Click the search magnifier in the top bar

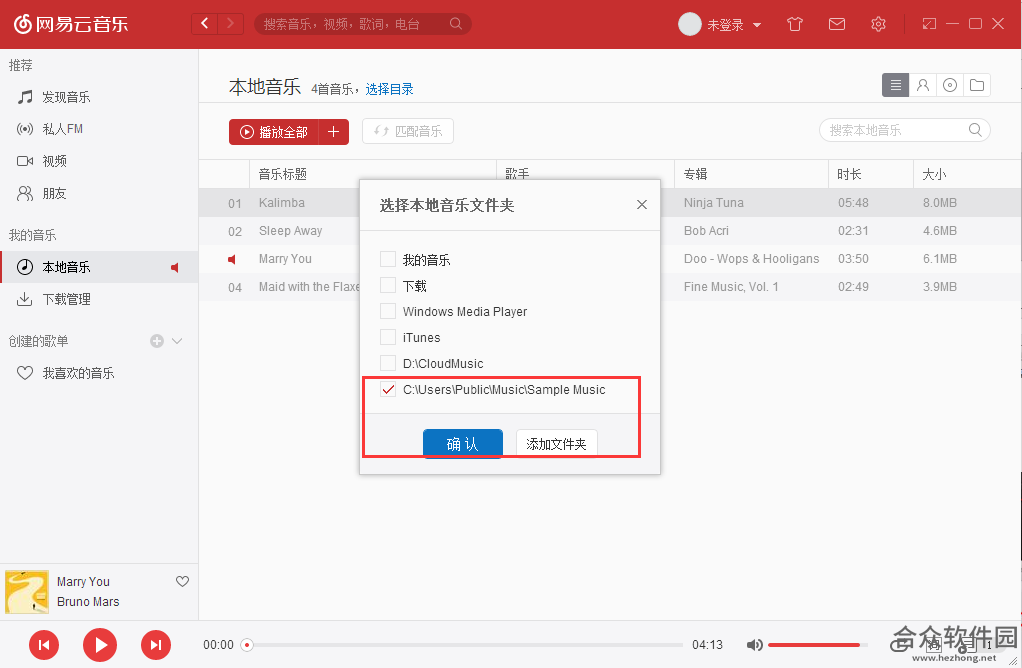[456, 24]
